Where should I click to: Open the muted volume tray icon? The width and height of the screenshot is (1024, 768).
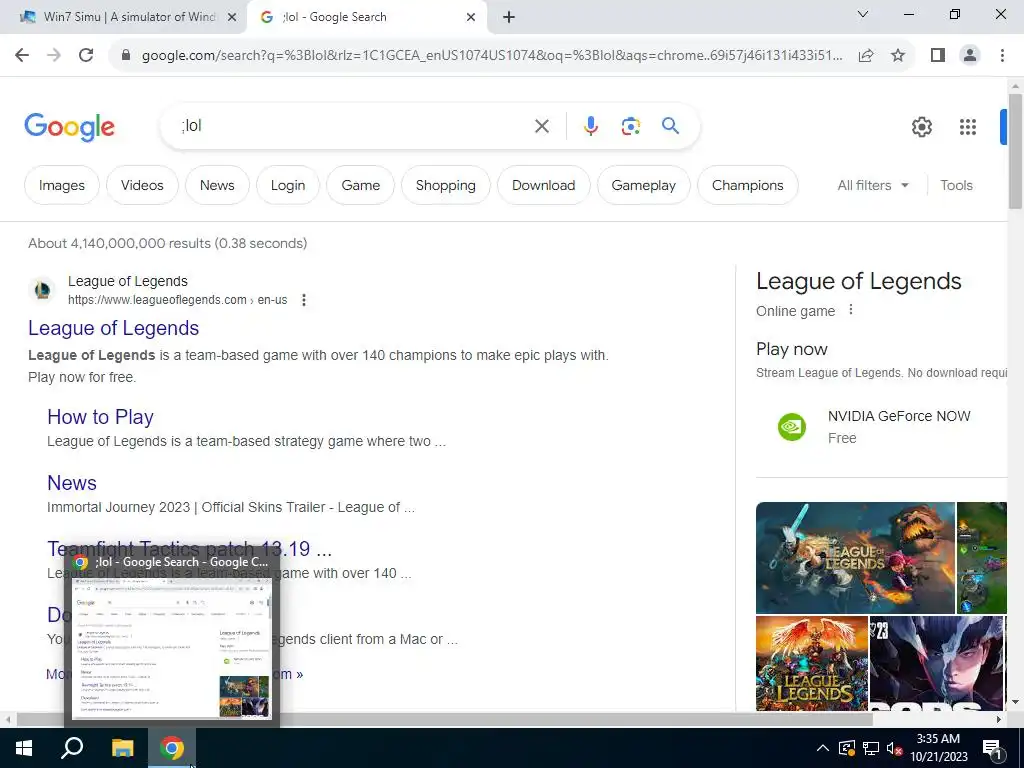[x=894, y=748]
